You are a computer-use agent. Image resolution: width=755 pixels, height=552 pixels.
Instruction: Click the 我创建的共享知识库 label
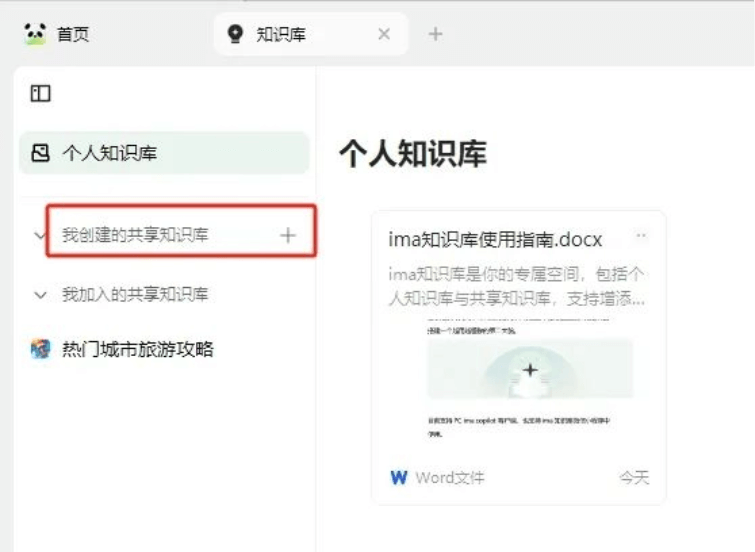coord(135,235)
